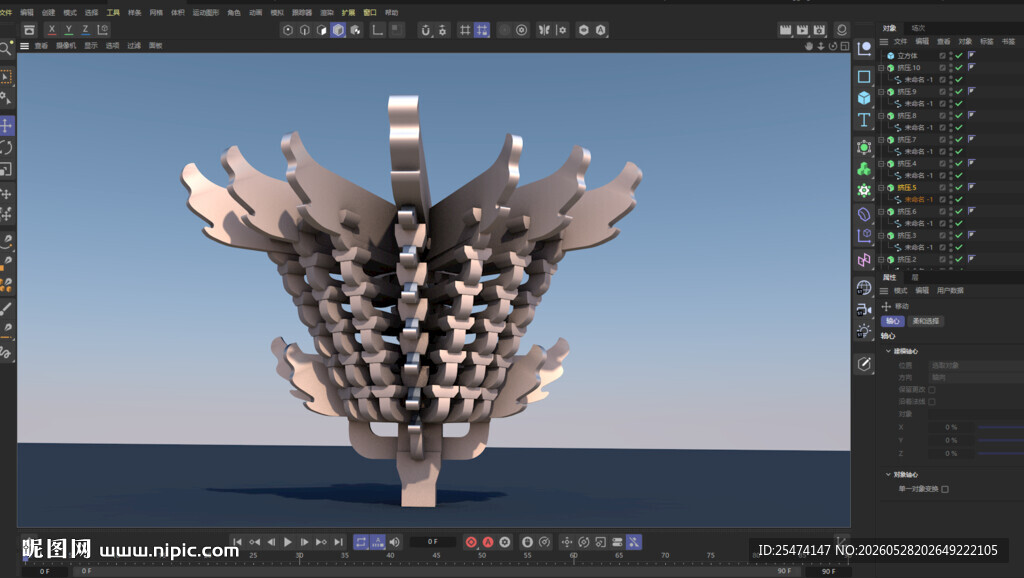Click 用户数据 in attribute manager
Screen dimensions: 1024x578
click(950, 291)
